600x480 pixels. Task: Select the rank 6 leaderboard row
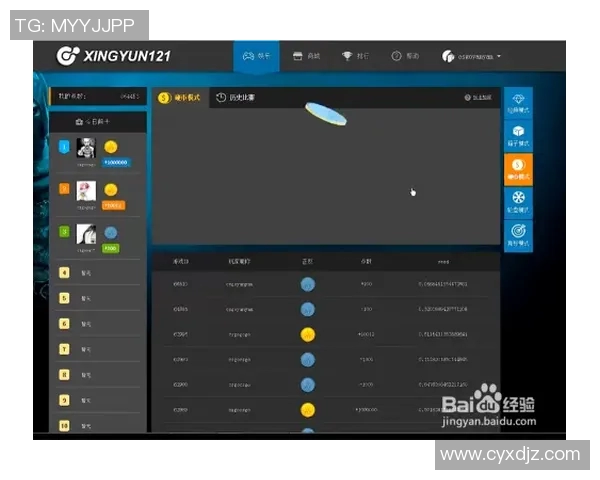point(98,324)
